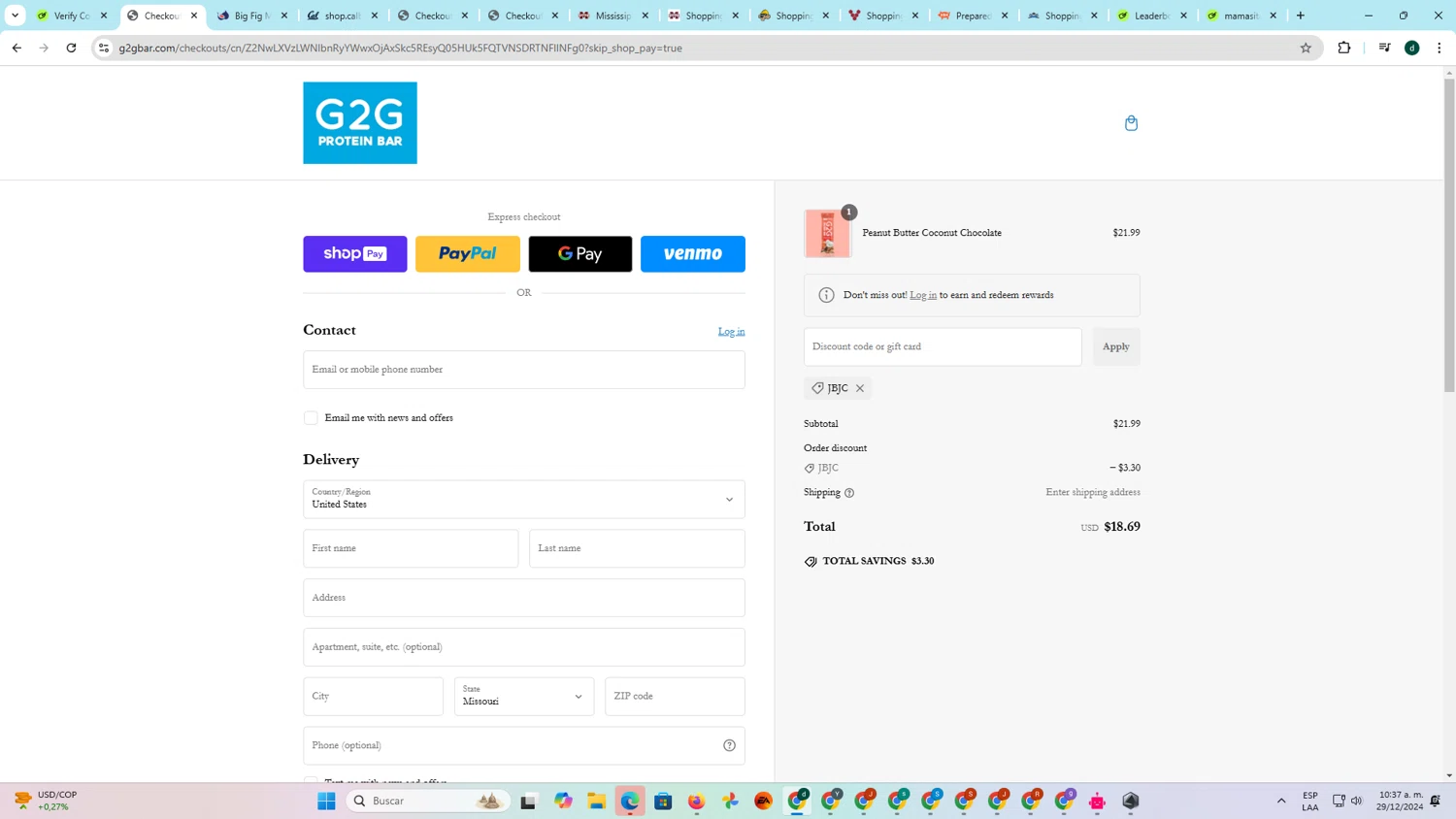Screen dimensions: 1456x819
Task: Open the USD/COP taskbar widget
Action: pyautogui.click(x=45, y=801)
